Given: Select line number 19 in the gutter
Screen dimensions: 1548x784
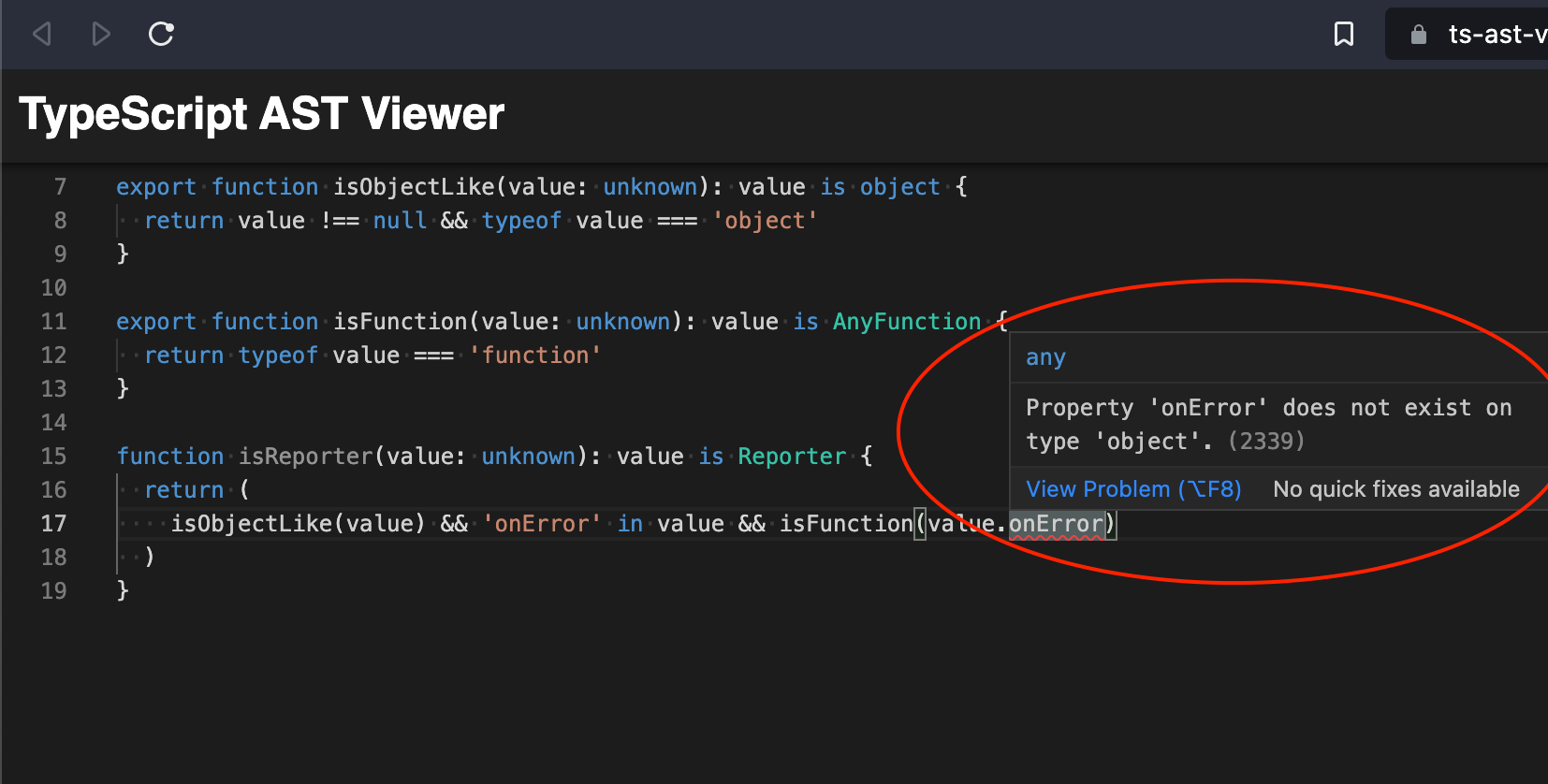Looking at the screenshot, I should pyautogui.click(x=54, y=591).
